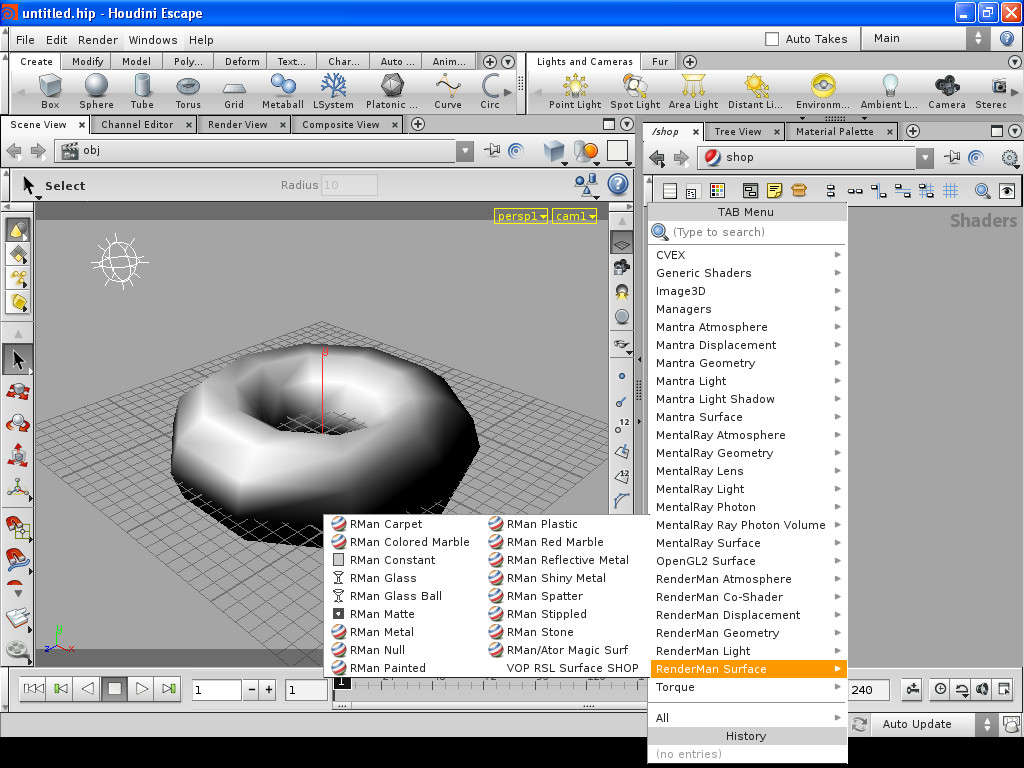This screenshot has height=768, width=1024.
Task: Toggle the network view eye display icon
Action: coord(1007,191)
